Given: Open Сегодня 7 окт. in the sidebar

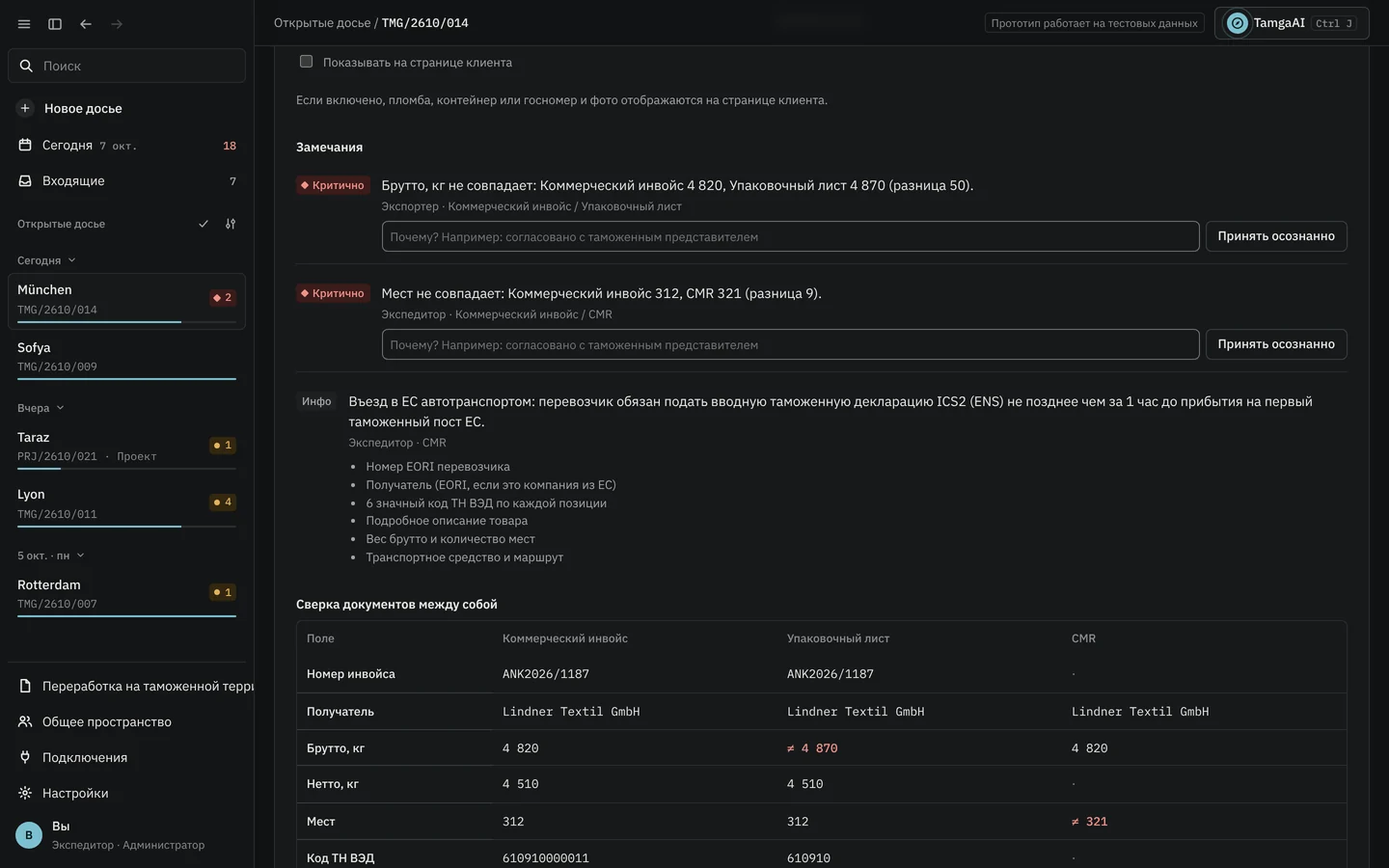Looking at the screenshot, I should [x=127, y=145].
